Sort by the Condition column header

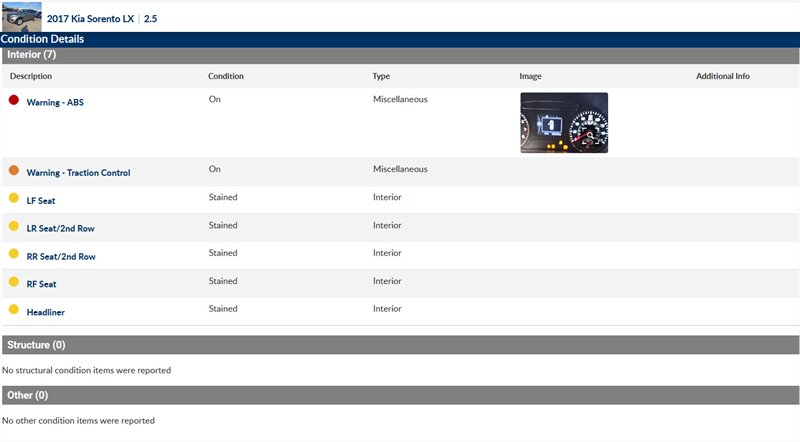point(225,76)
